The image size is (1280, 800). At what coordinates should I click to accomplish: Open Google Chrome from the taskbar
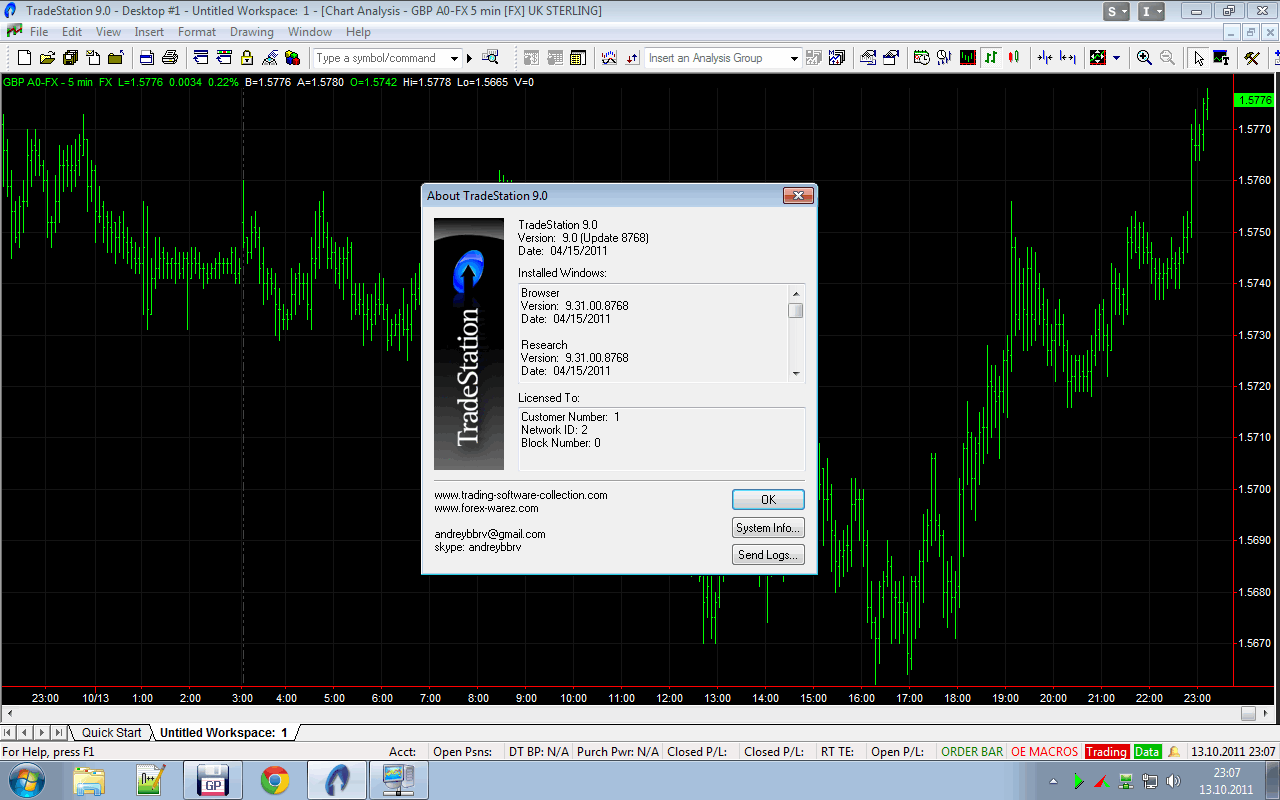coord(275,780)
